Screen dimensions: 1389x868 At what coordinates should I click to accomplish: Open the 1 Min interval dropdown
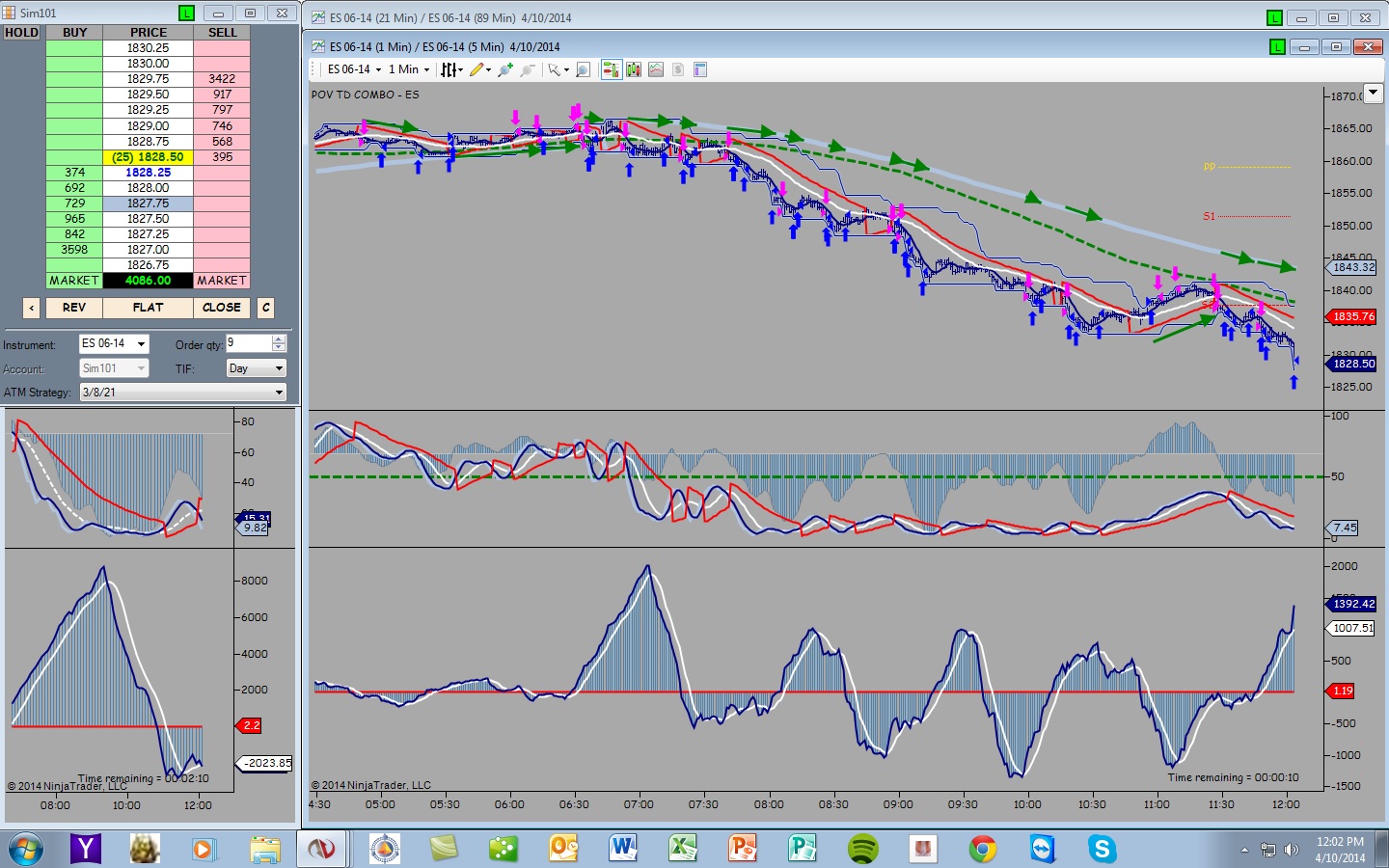click(409, 69)
